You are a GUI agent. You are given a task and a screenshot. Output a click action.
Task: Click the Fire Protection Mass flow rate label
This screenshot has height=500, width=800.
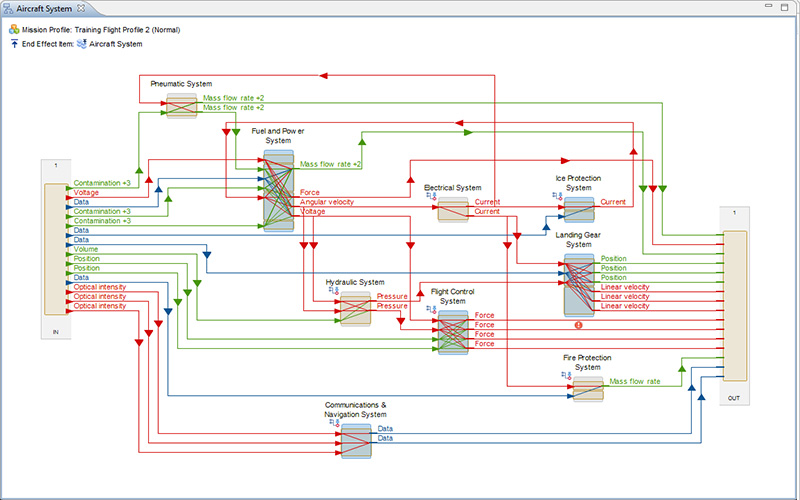635,381
